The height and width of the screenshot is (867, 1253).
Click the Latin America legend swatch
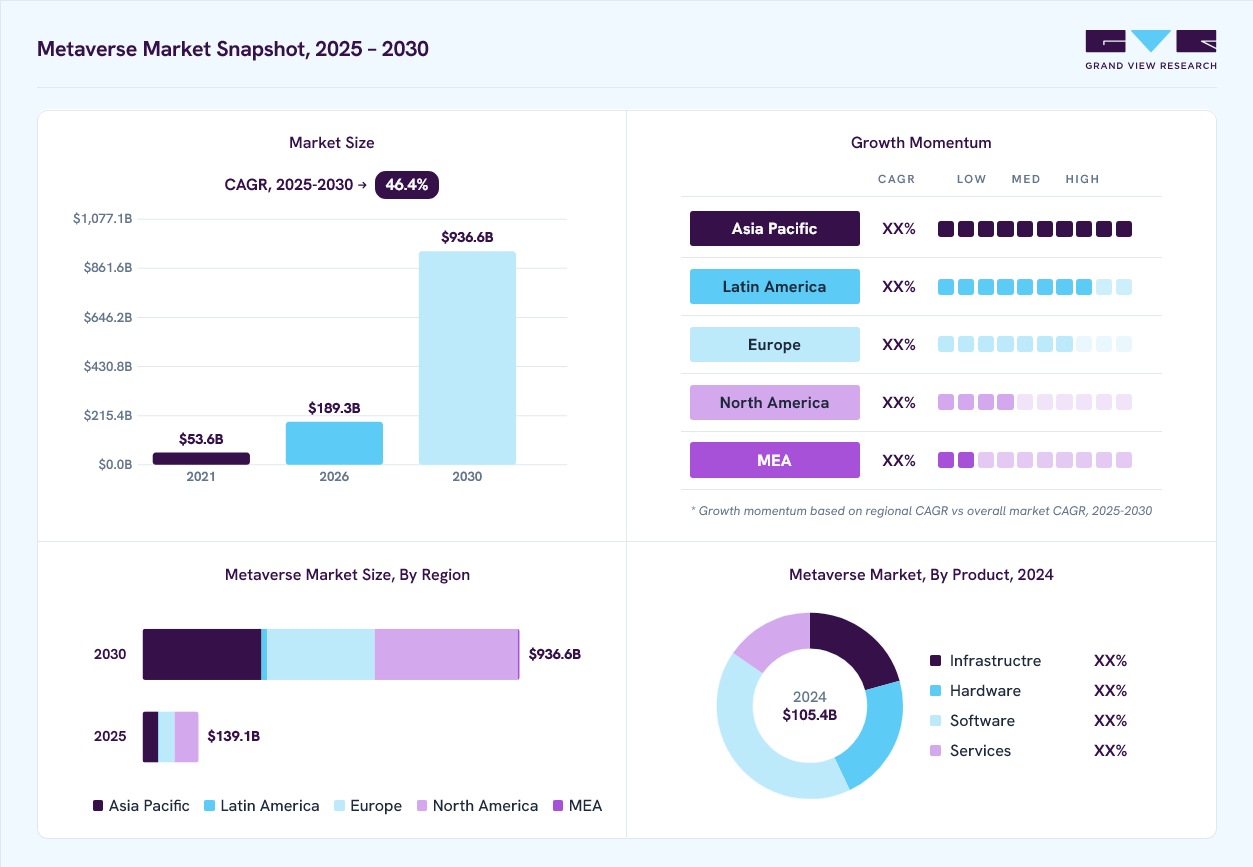coord(209,806)
